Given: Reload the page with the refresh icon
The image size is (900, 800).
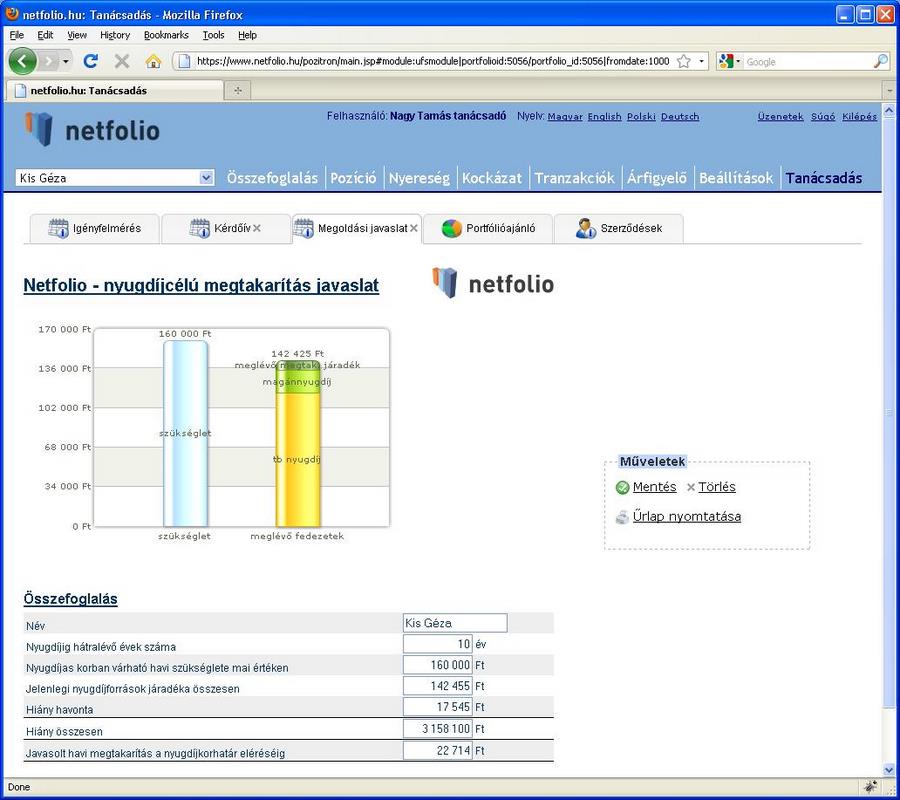Looking at the screenshot, I should [x=91, y=61].
